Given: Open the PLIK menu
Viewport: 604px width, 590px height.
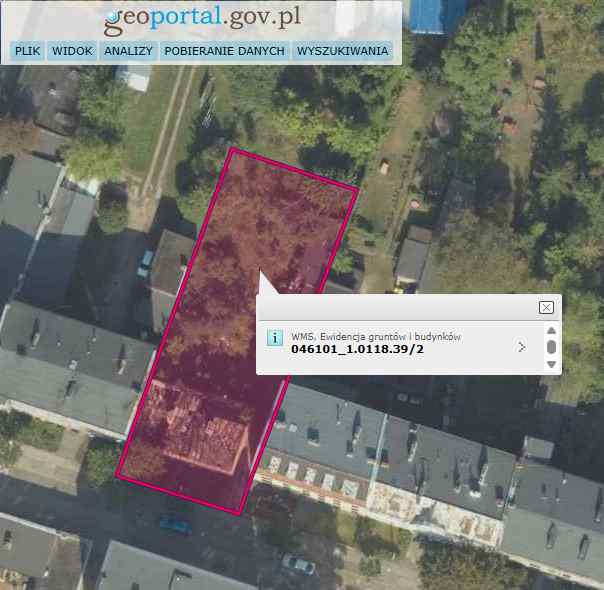Looking at the screenshot, I should click(x=27, y=51).
